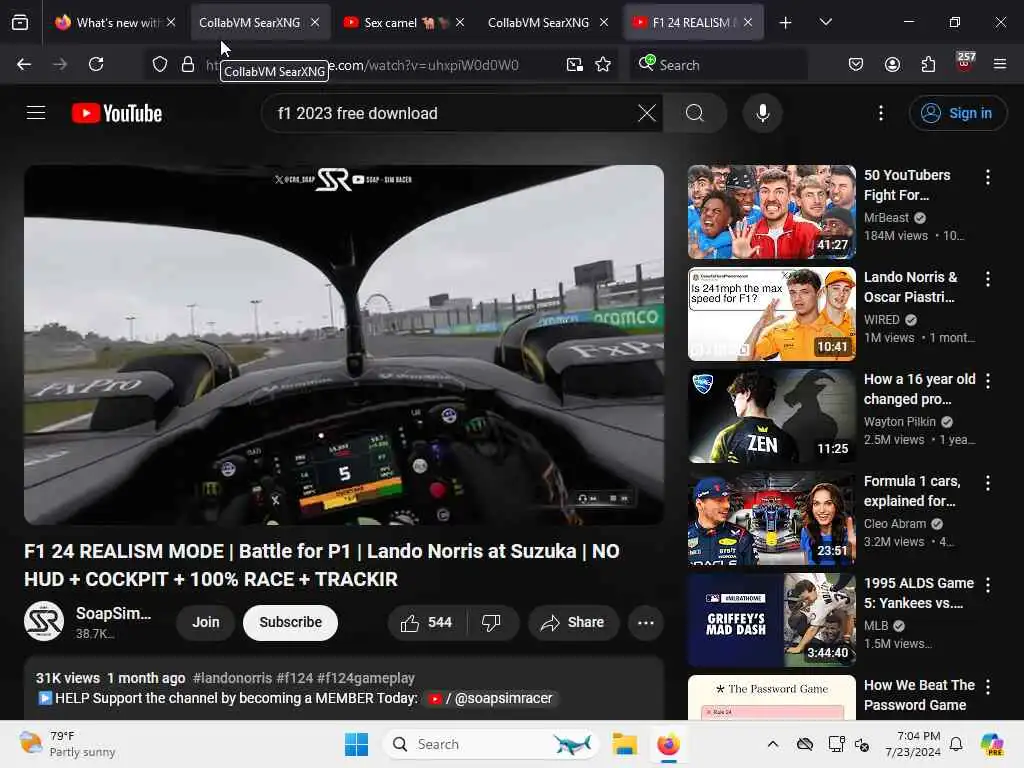Clear the YouTube search query
Screen dimensions: 1024x768
(x=647, y=113)
